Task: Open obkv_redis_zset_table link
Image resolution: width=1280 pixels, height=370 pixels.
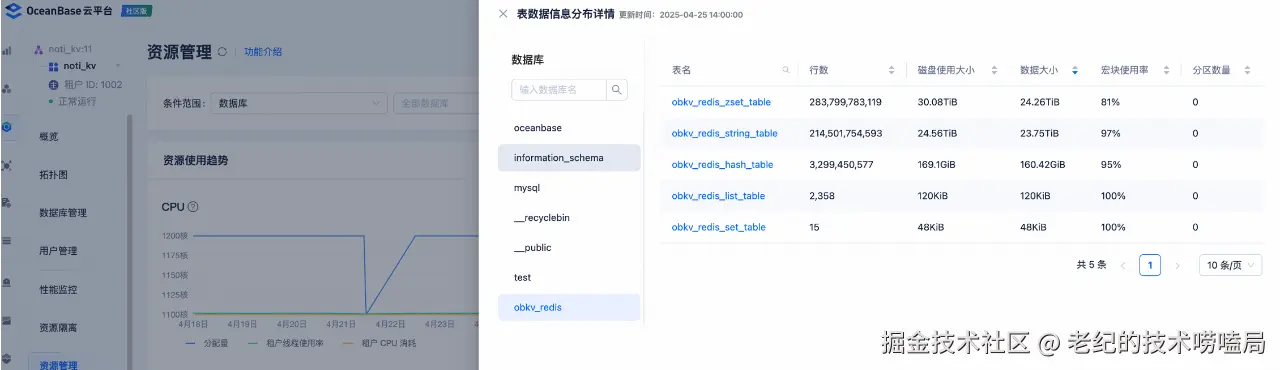Action: (721, 102)
